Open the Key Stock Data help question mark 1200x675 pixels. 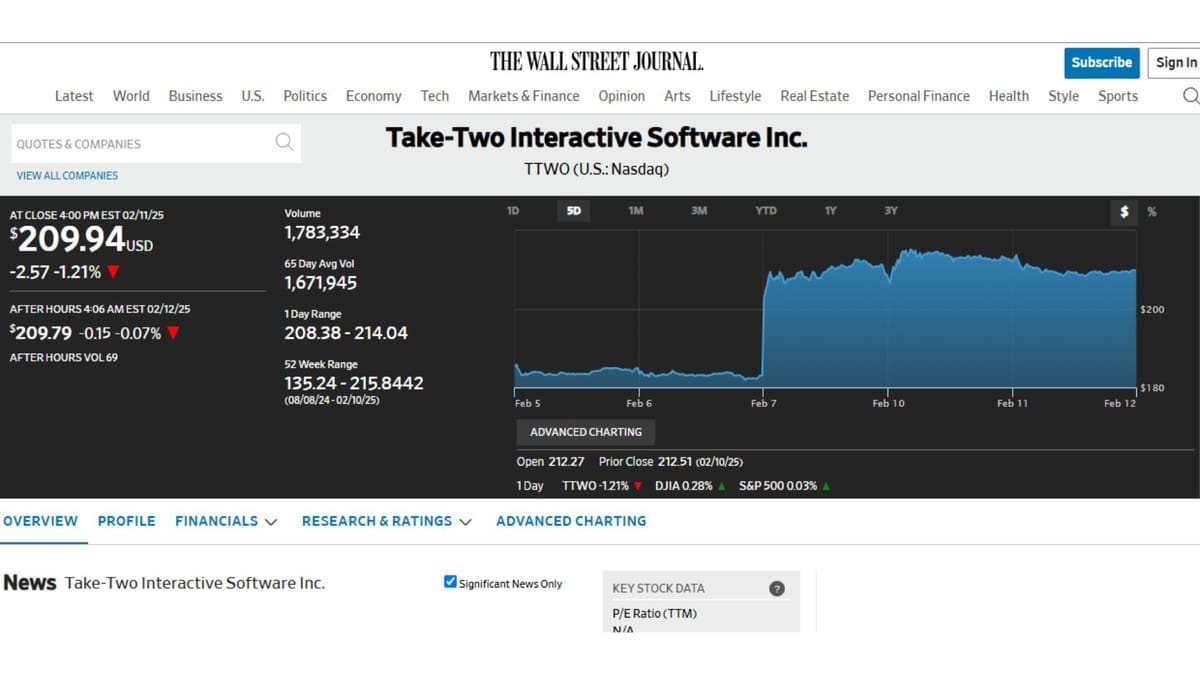point(777,588)
